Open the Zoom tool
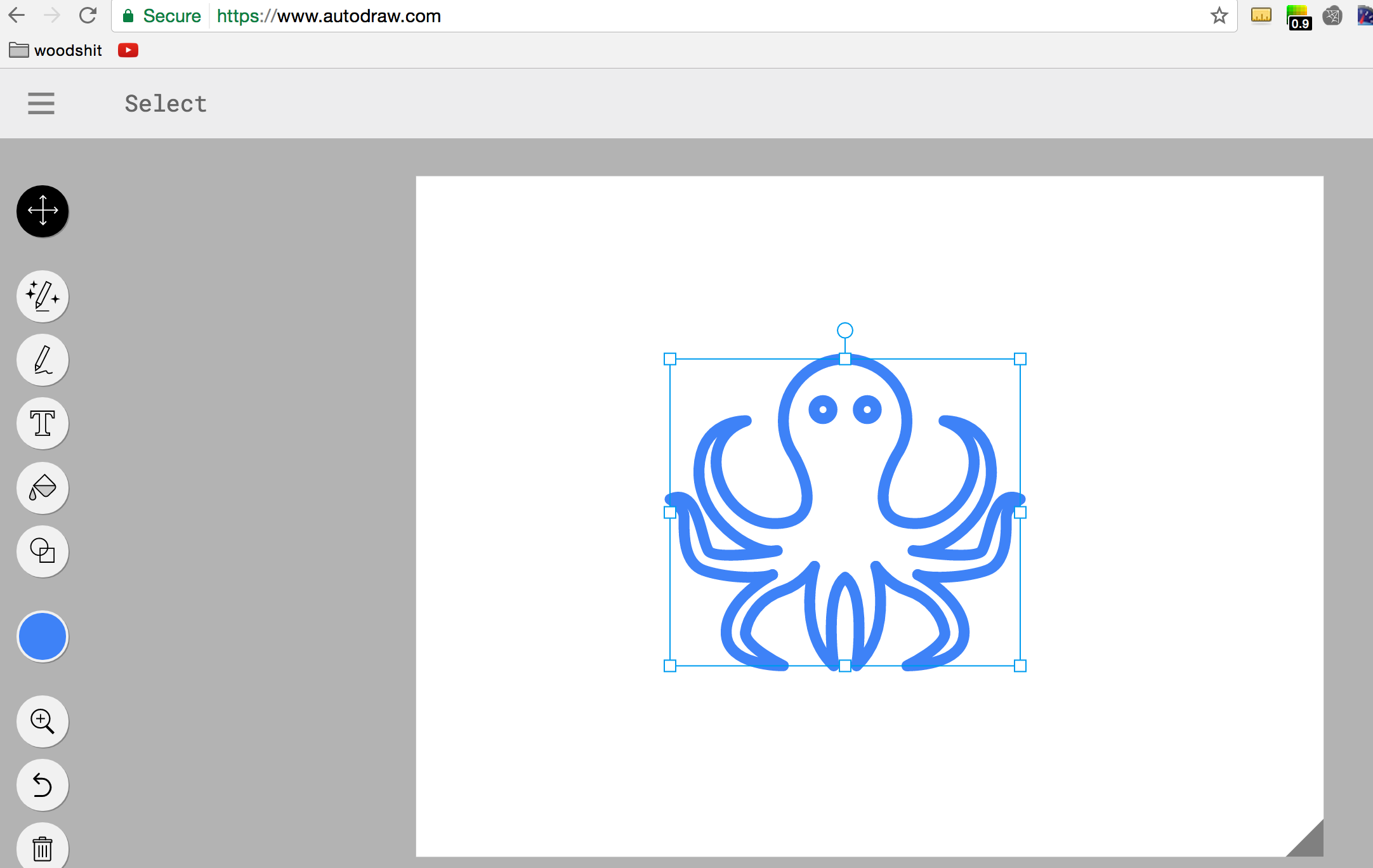This screenshot has height=868, width=1373. [x=42, y=721]
